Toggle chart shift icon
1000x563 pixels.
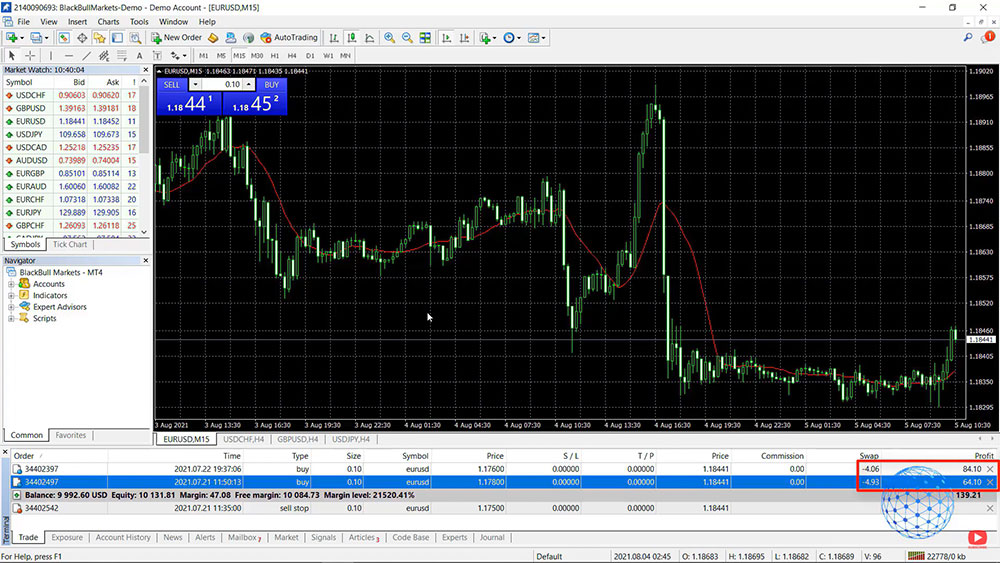point(464,38)
